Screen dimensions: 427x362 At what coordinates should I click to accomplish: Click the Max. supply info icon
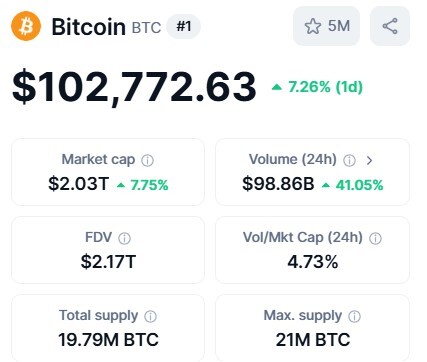(x=354, y=316)
